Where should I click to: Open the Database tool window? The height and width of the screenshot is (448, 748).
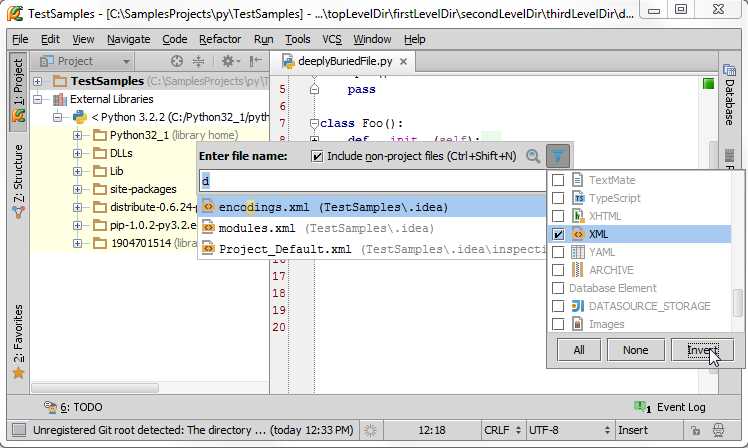[x=729, y=95]
